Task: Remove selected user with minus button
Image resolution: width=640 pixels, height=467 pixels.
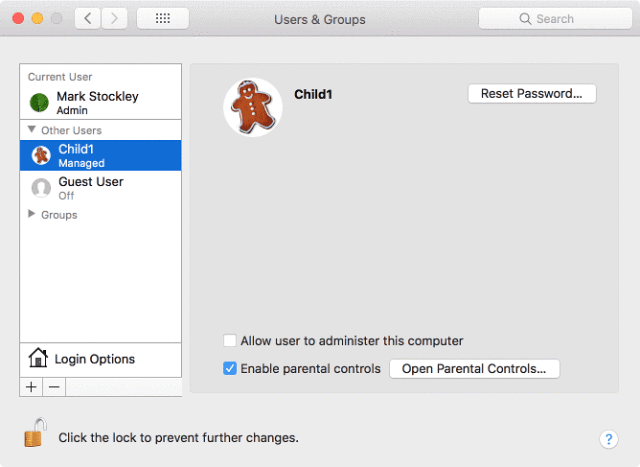Action: [x=54, y=387]
